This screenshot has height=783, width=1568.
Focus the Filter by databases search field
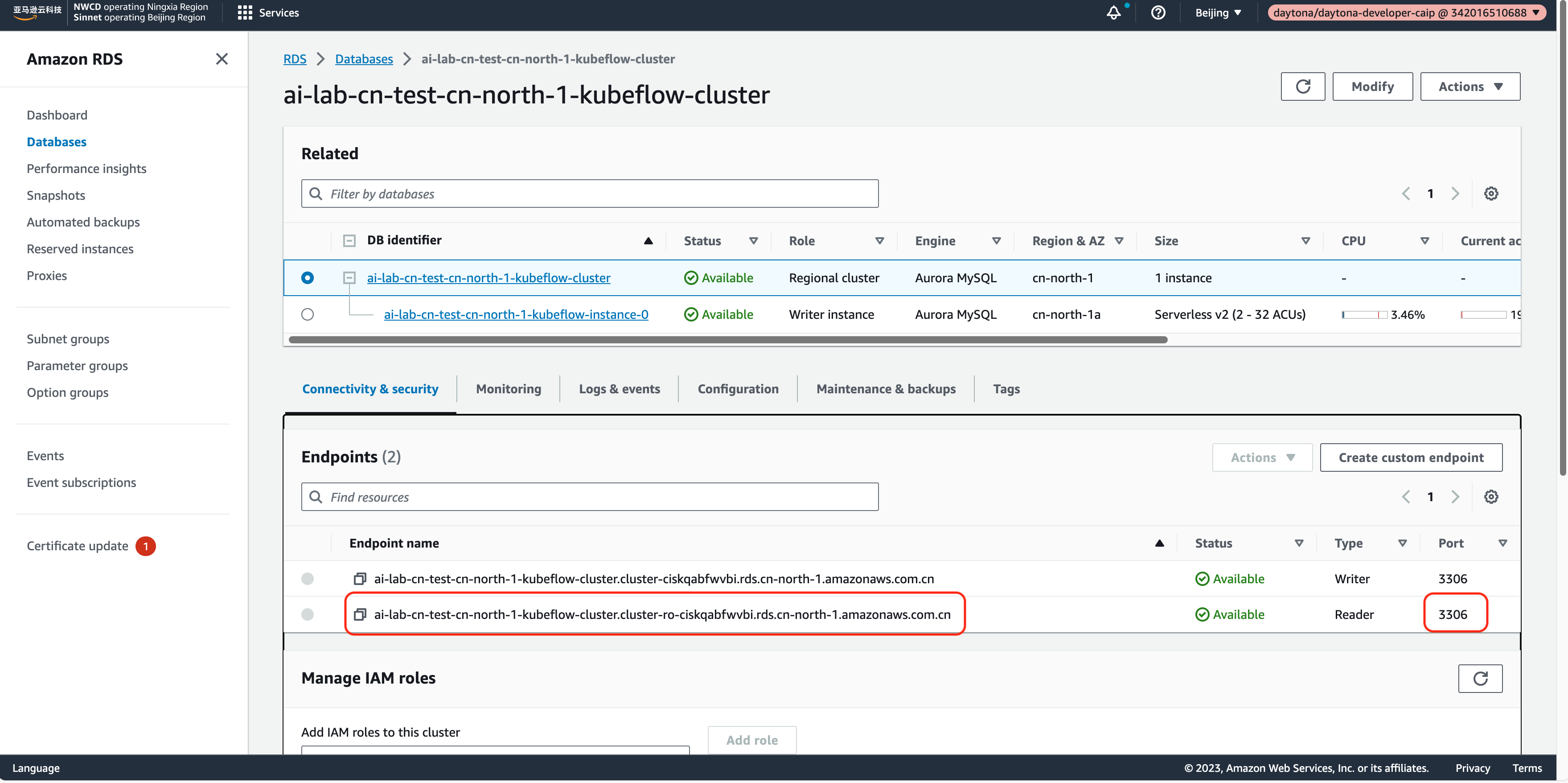pos(589,194)
